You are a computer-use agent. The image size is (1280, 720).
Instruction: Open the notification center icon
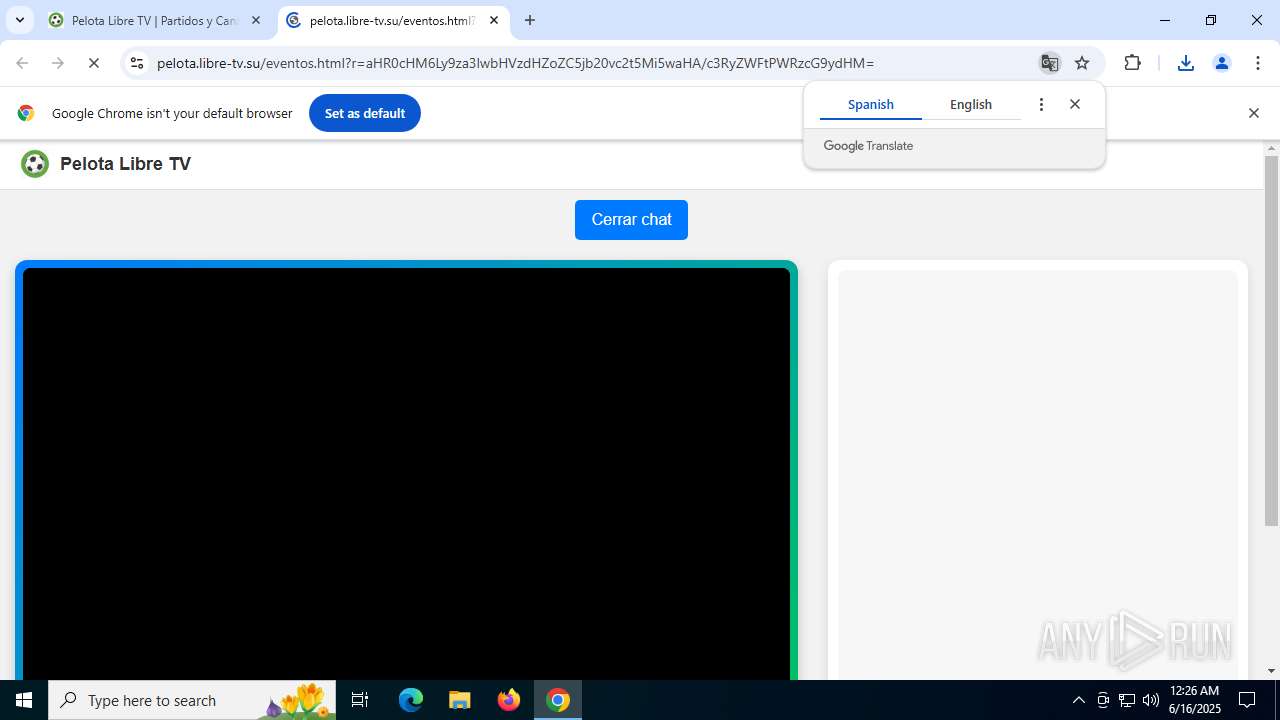[1247, 700]
